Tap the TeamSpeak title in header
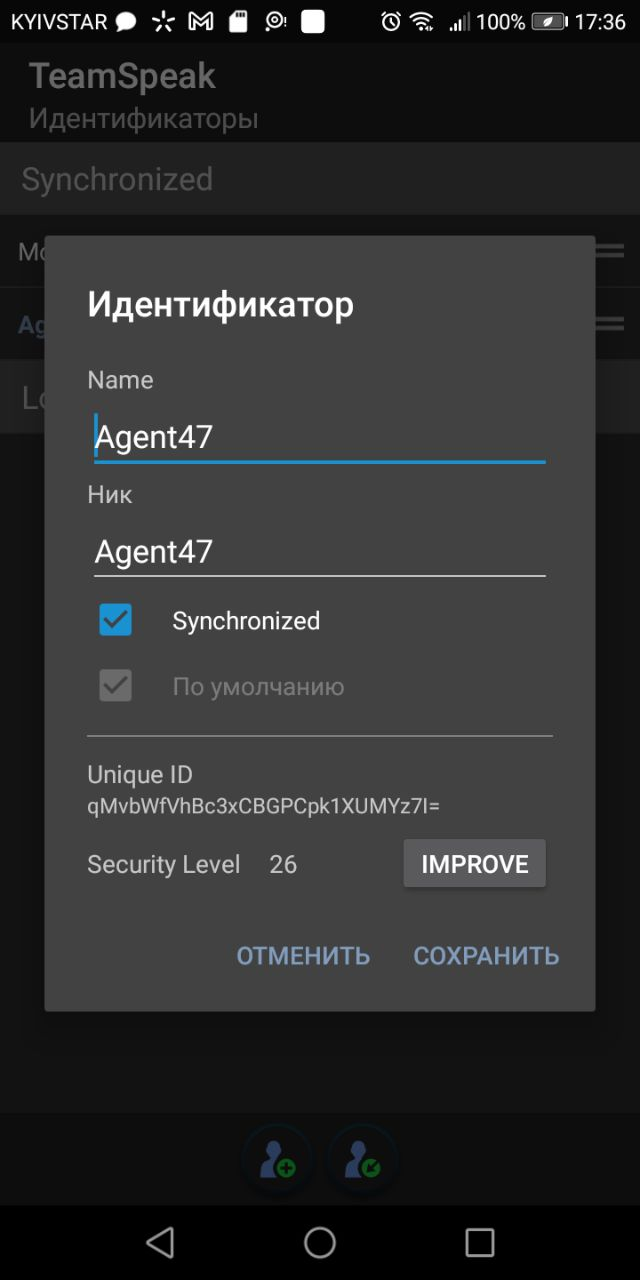This screenshot has height=1280, width=640. pos(122,76)
